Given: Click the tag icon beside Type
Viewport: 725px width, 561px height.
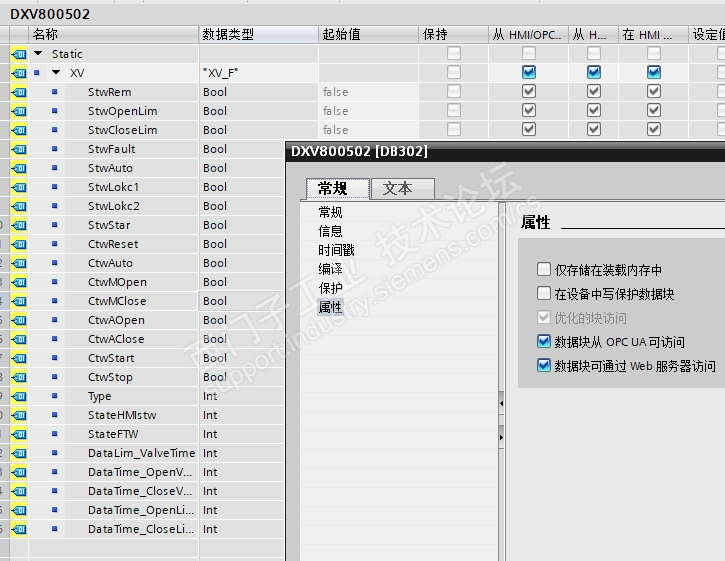Looking at the screenshot, I should (19, 396).
